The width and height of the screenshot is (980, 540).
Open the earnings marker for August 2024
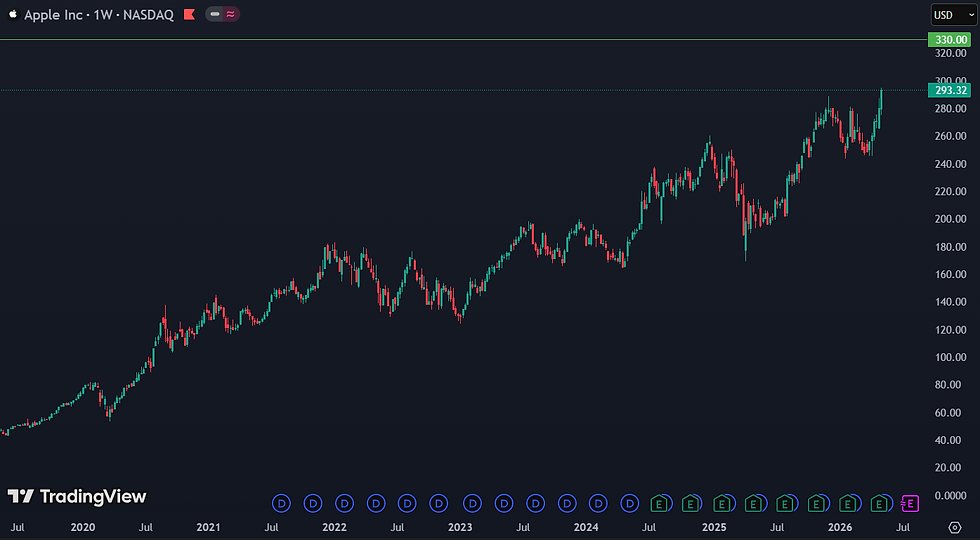click(659, 502)
